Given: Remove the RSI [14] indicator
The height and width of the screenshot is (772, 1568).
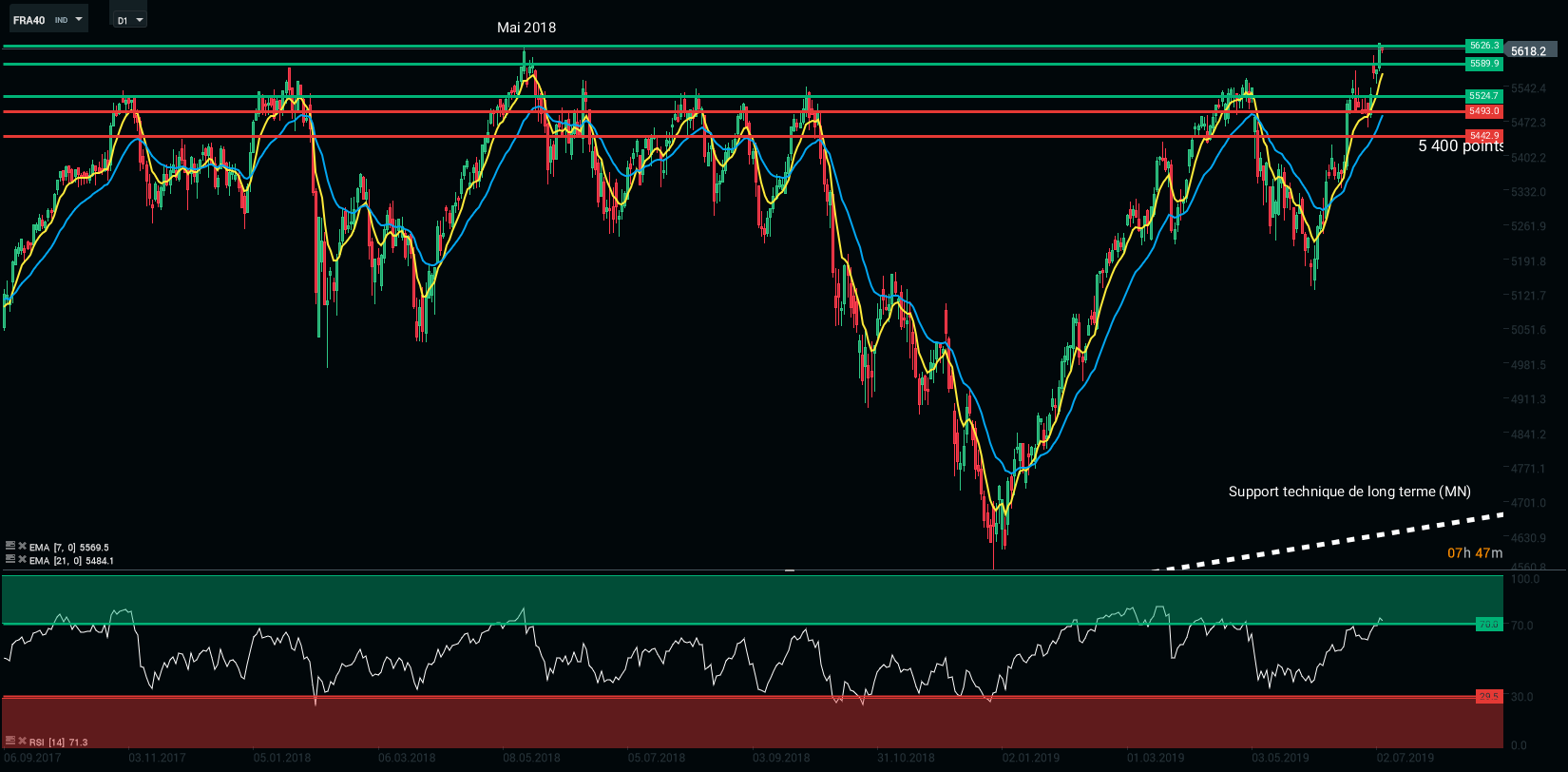Looking at the screenshot, I should 22,741.
